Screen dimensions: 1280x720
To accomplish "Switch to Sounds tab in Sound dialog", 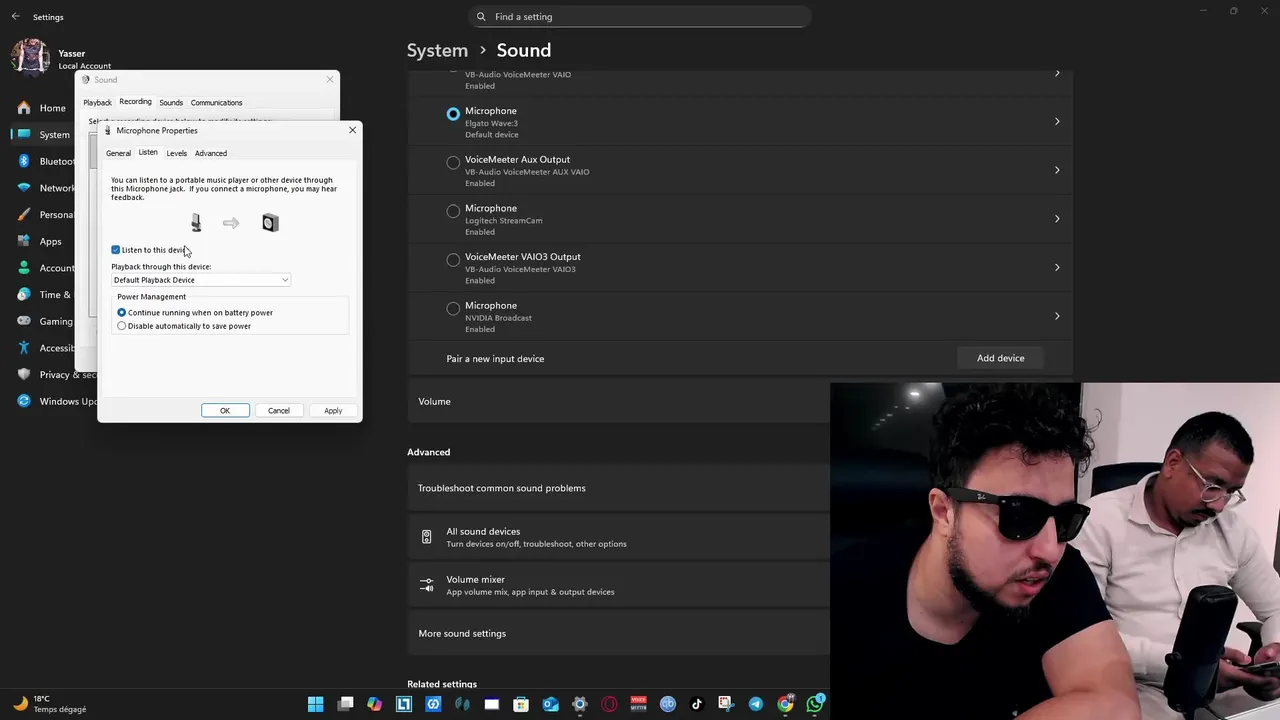I will coord(171,103).
